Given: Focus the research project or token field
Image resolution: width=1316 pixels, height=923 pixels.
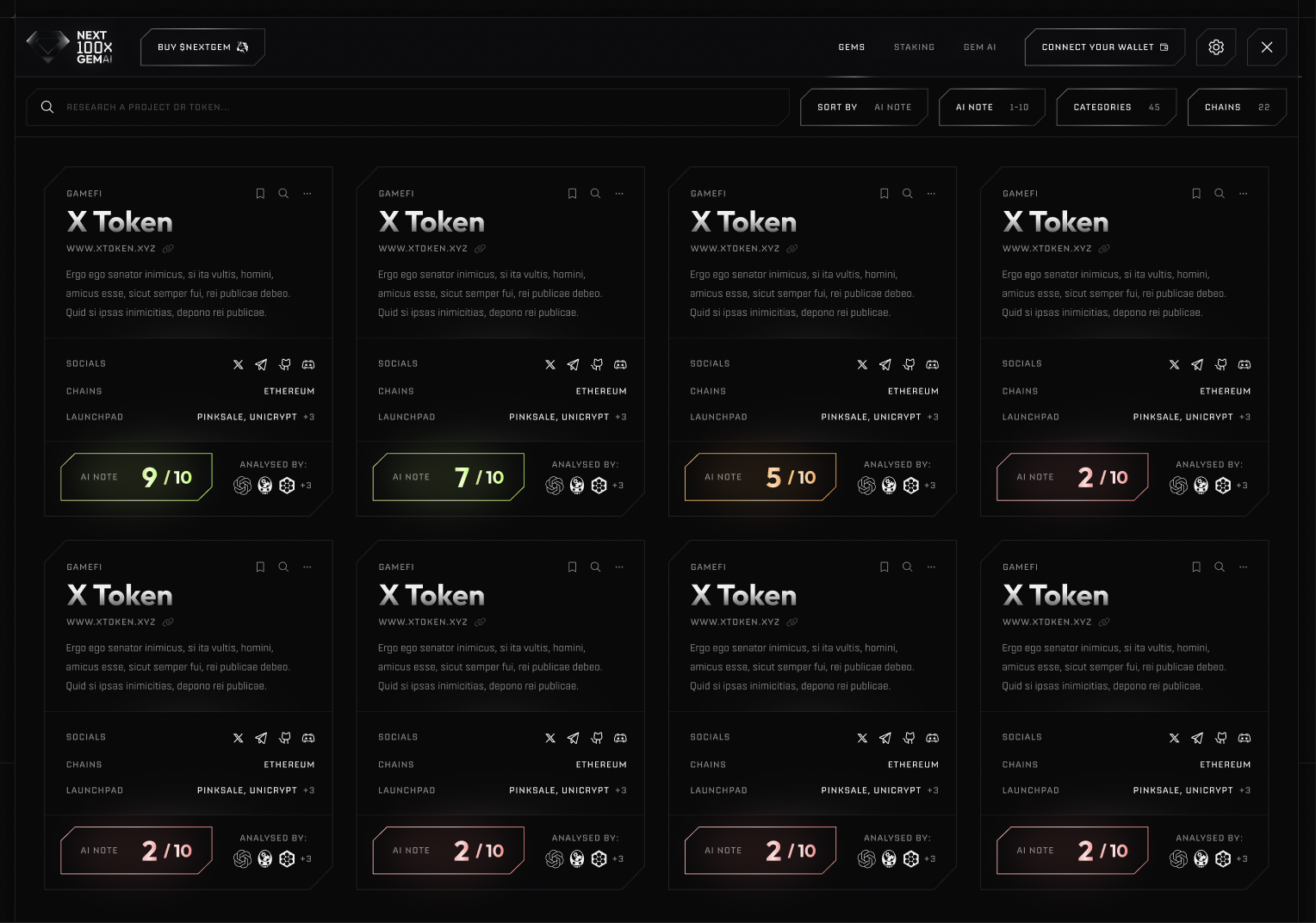Looking at the screenshot, I should coord(413,108).
